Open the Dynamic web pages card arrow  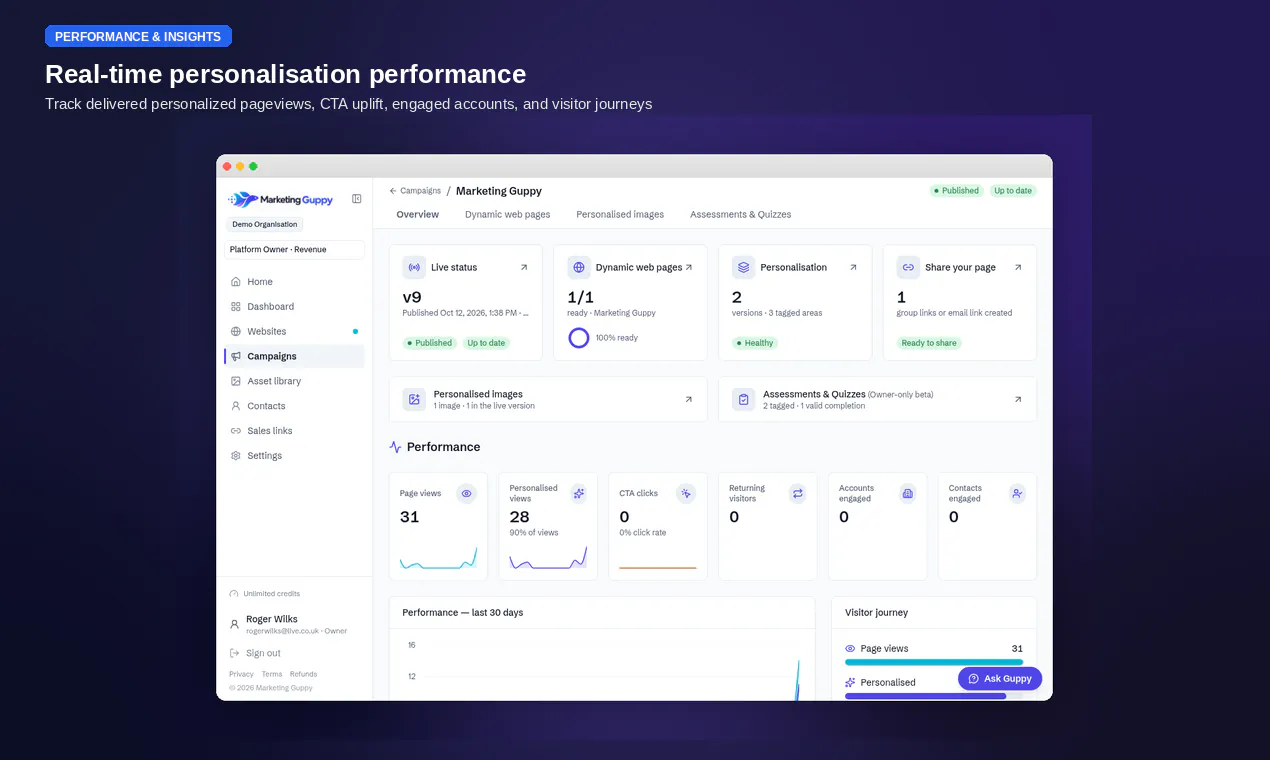point(689,267)
